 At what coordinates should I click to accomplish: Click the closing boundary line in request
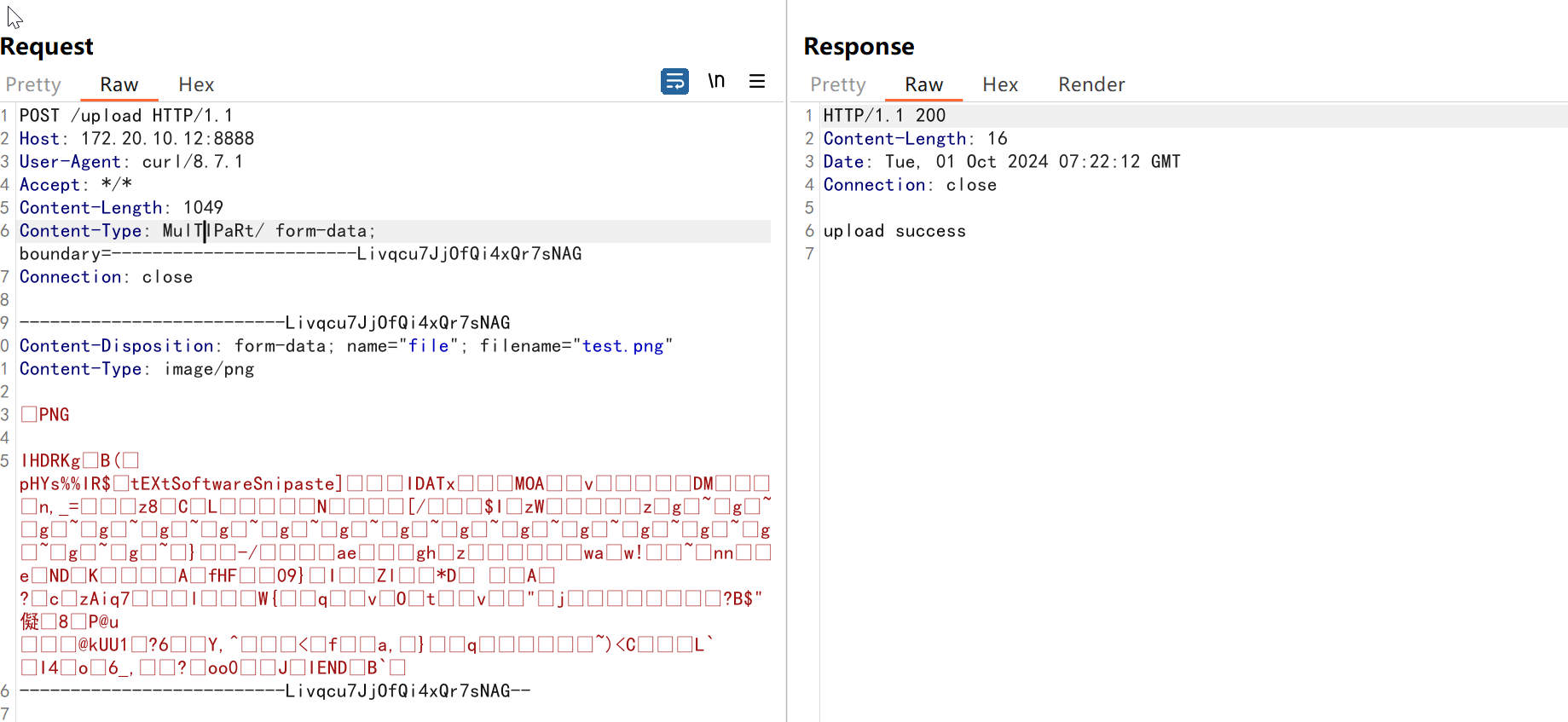coord(275,691)
